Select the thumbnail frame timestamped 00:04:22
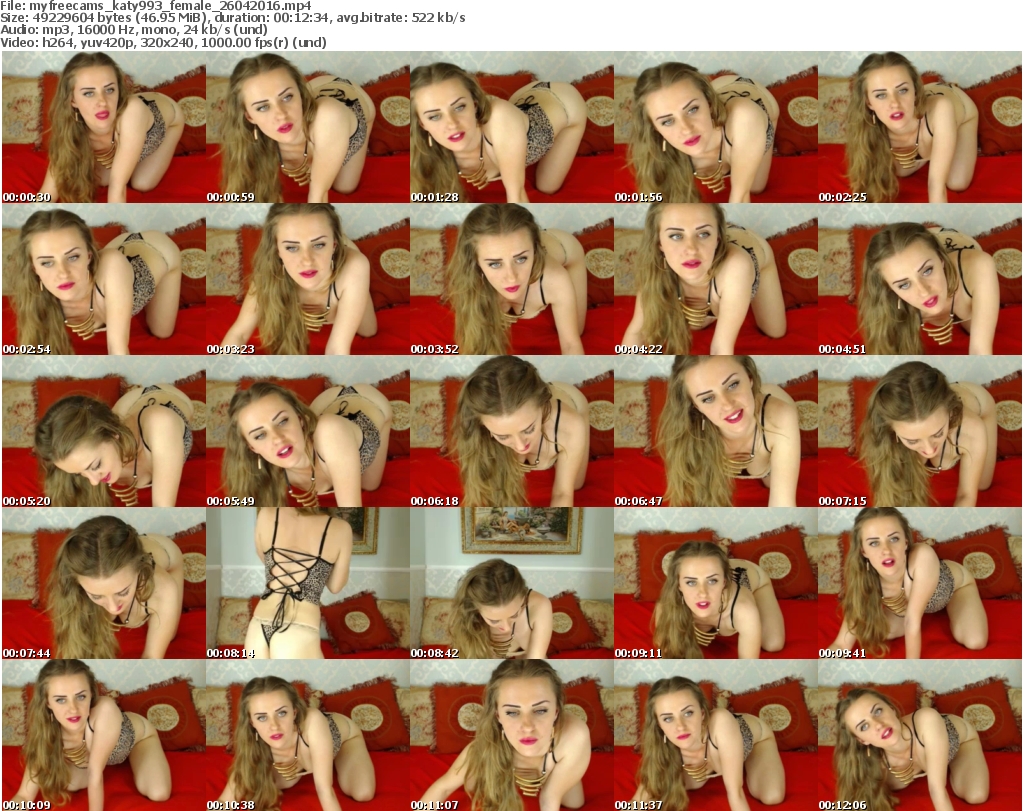 (x=716, y=279)
